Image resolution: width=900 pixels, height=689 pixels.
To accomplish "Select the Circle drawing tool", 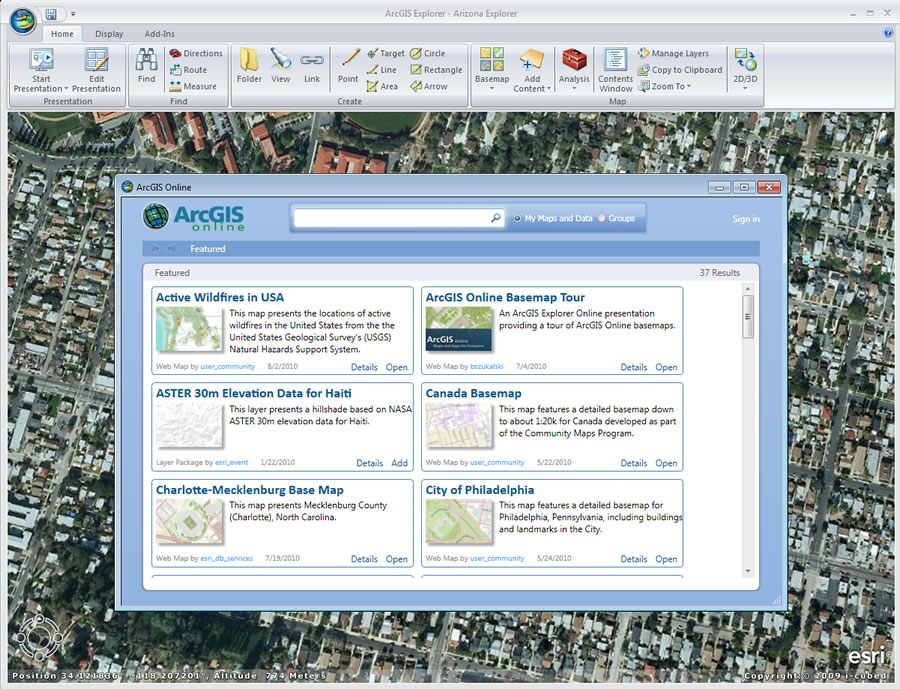I will pyautogui.click(x=428, y=53).
